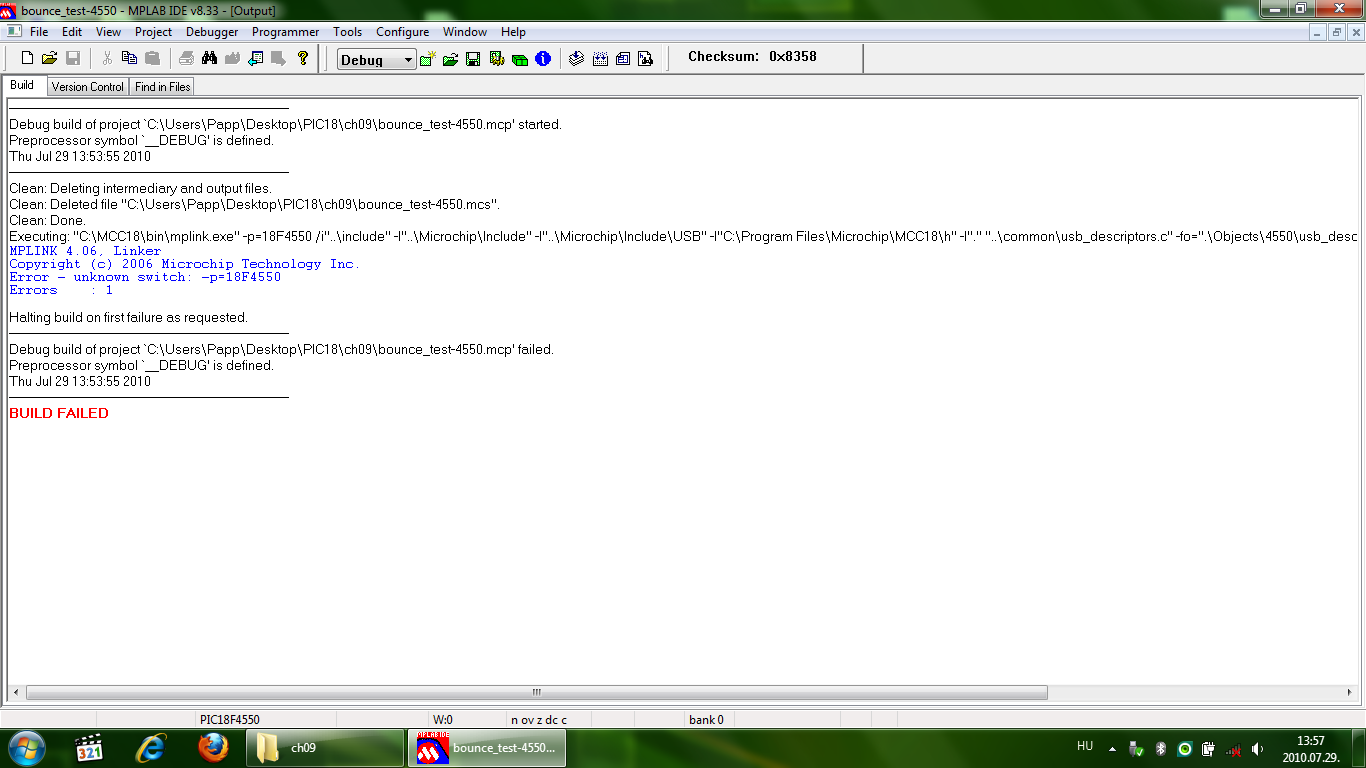This screenshot has height=768, width=1366.
Task: Click the Make icon after the info icon
Action: tap(577, 59)
